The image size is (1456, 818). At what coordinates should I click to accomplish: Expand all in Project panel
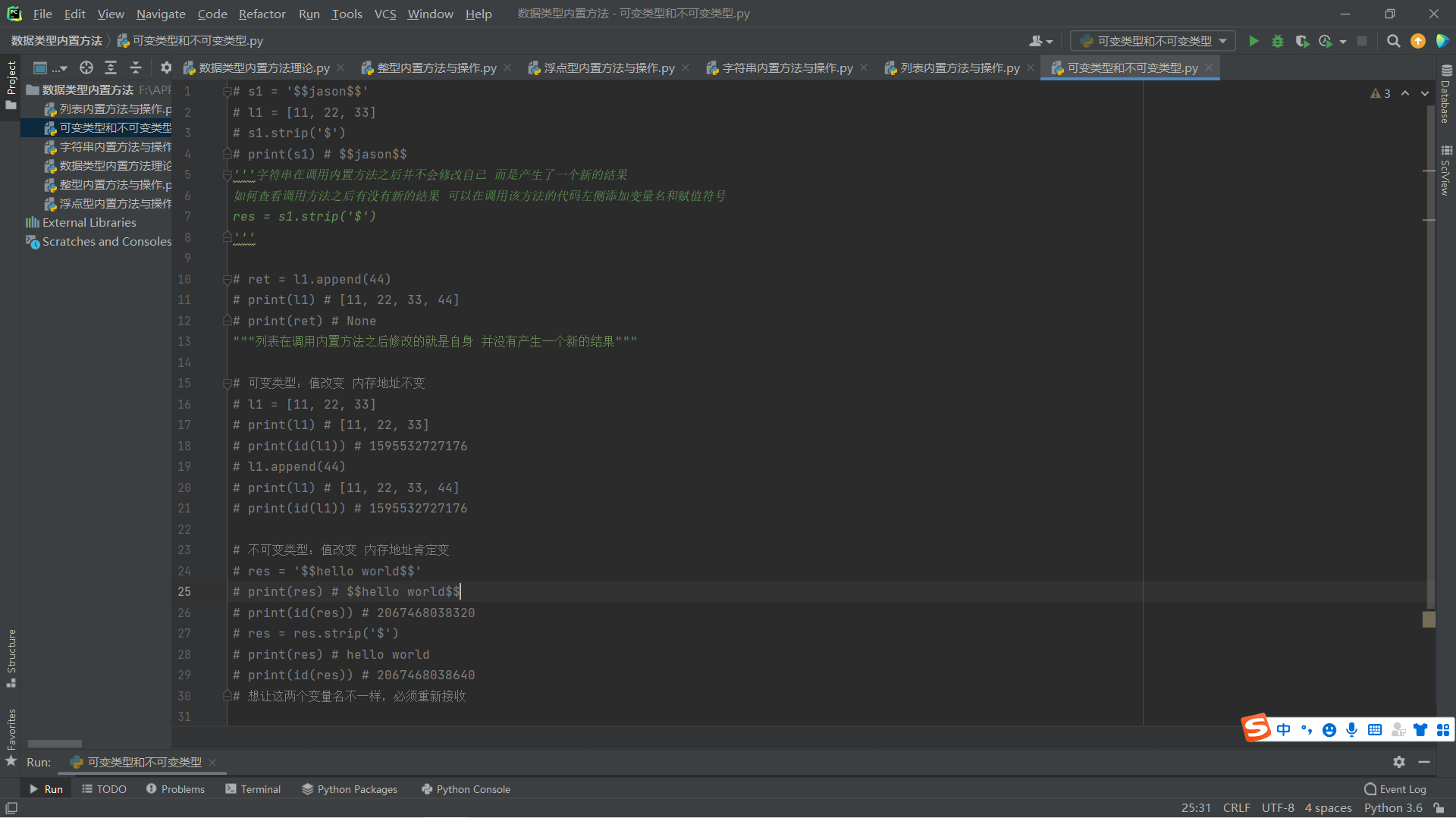[111, 67]
